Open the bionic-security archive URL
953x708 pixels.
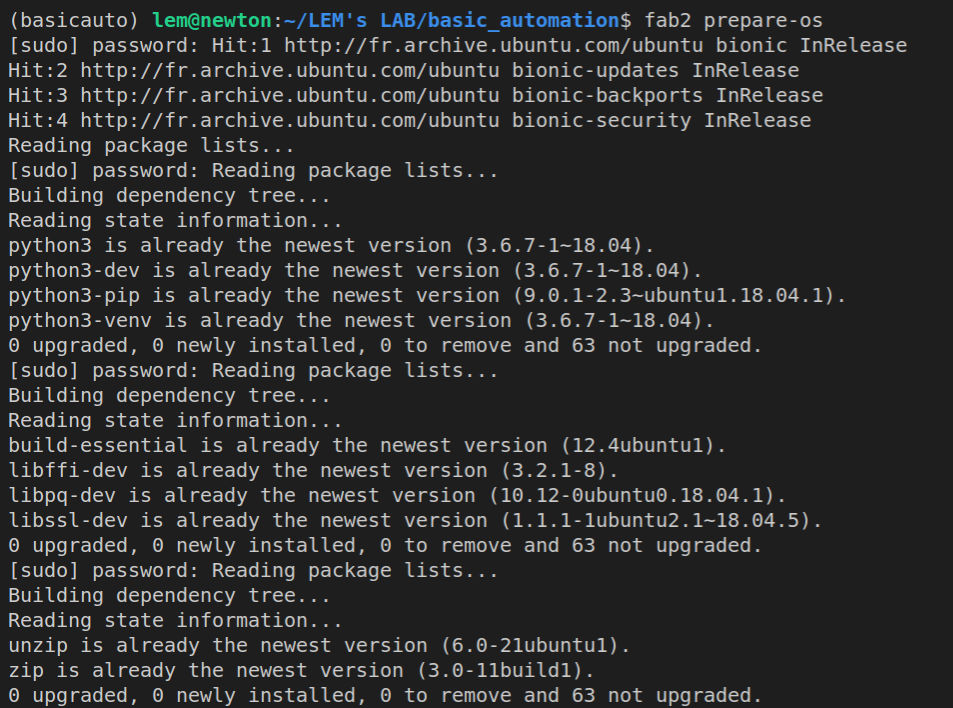(290, 120)
